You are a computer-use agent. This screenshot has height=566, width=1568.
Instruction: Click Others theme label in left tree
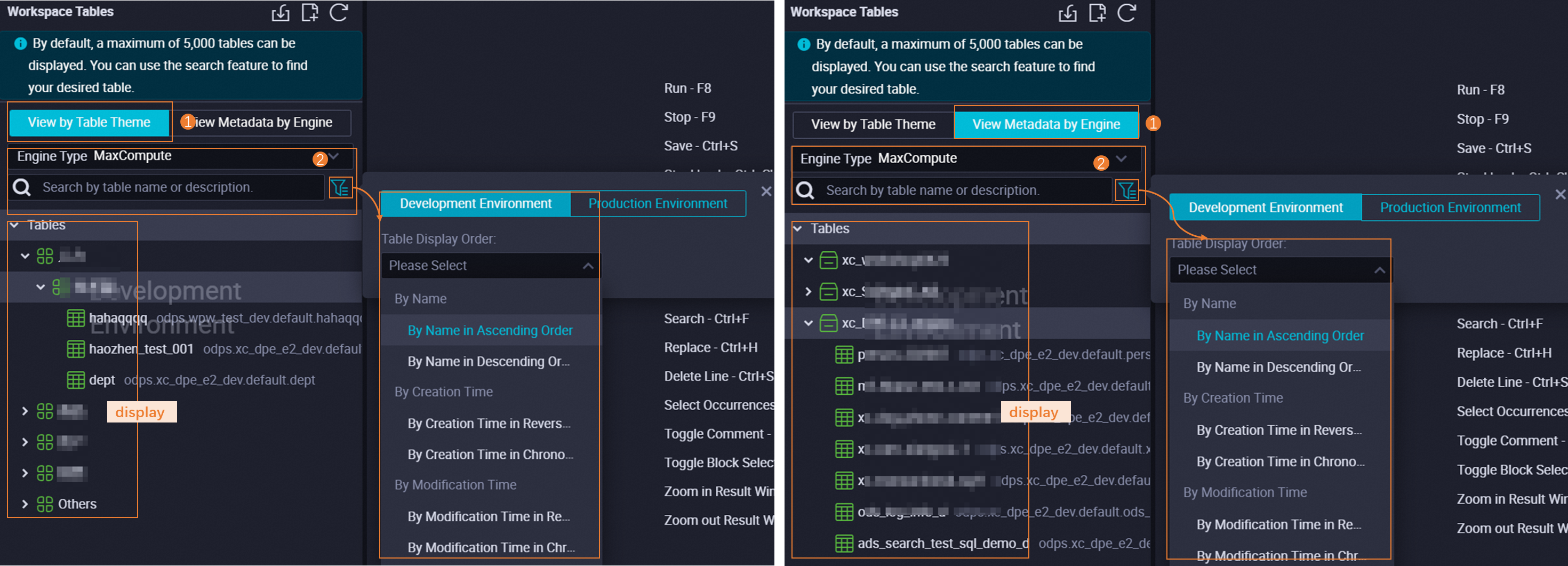click(77, 504)
